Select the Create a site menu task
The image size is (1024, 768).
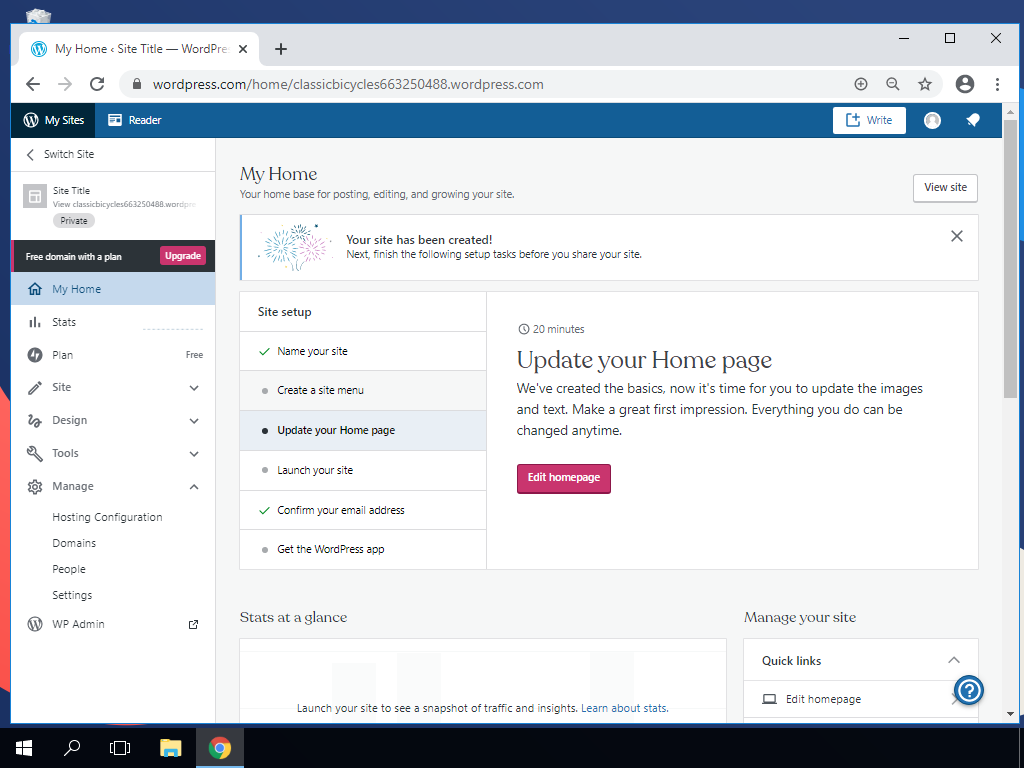(x=363, y=391)
